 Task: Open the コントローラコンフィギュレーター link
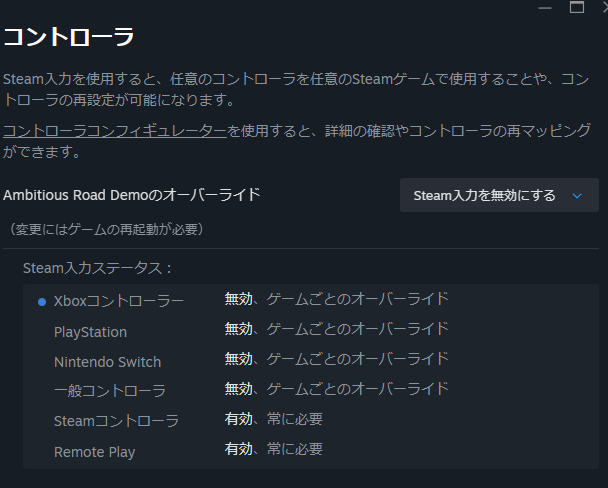click(115, 131)
